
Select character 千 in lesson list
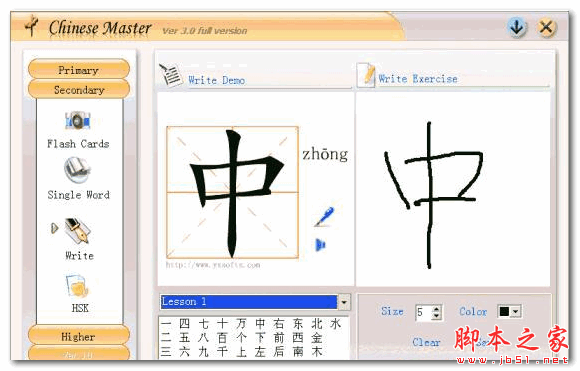pos(222,351)
